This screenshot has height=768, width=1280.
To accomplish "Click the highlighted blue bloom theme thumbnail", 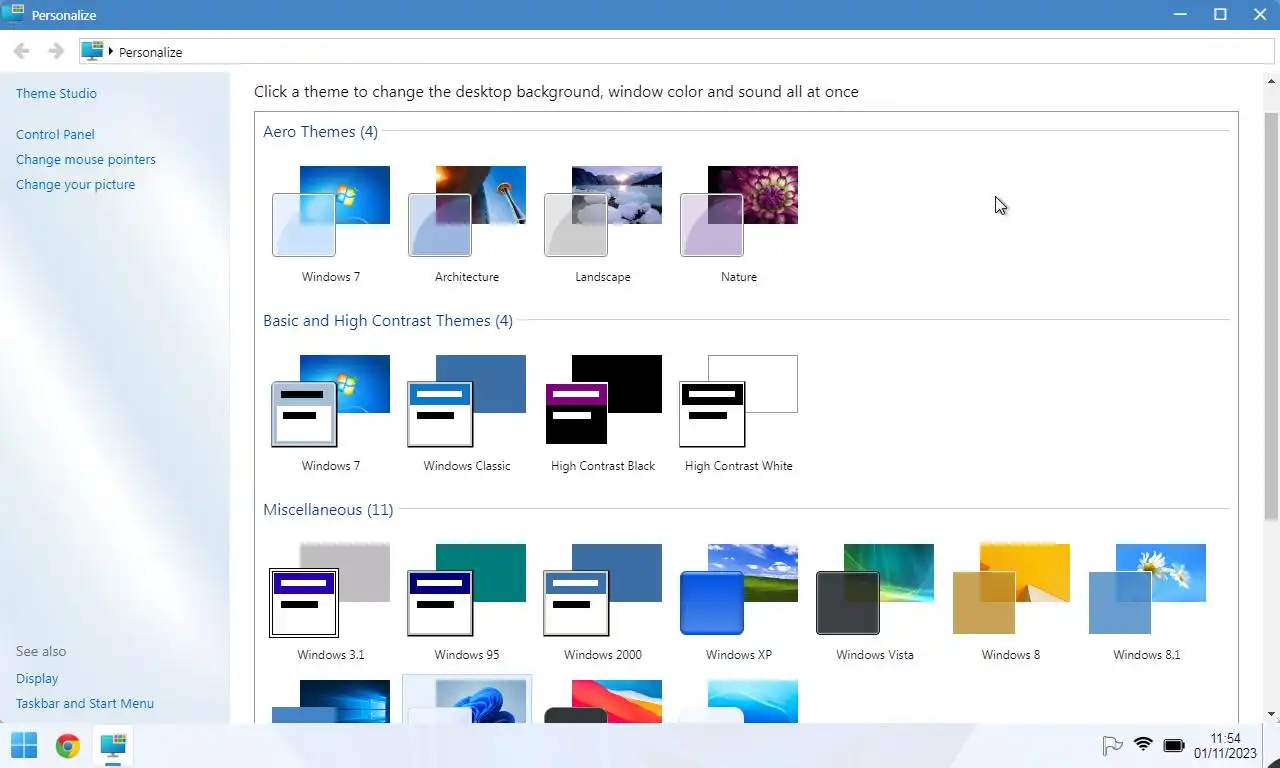I will click(467, 699).
